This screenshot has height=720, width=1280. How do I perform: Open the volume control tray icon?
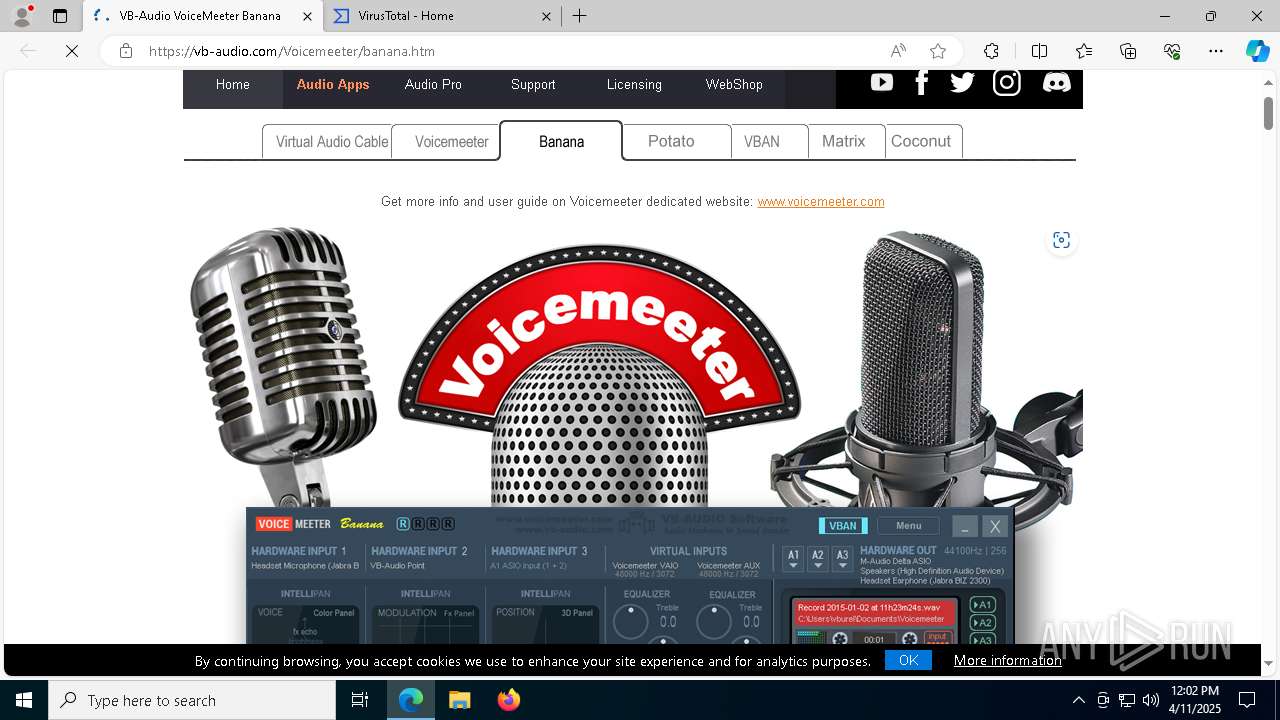coord(1151,700)
